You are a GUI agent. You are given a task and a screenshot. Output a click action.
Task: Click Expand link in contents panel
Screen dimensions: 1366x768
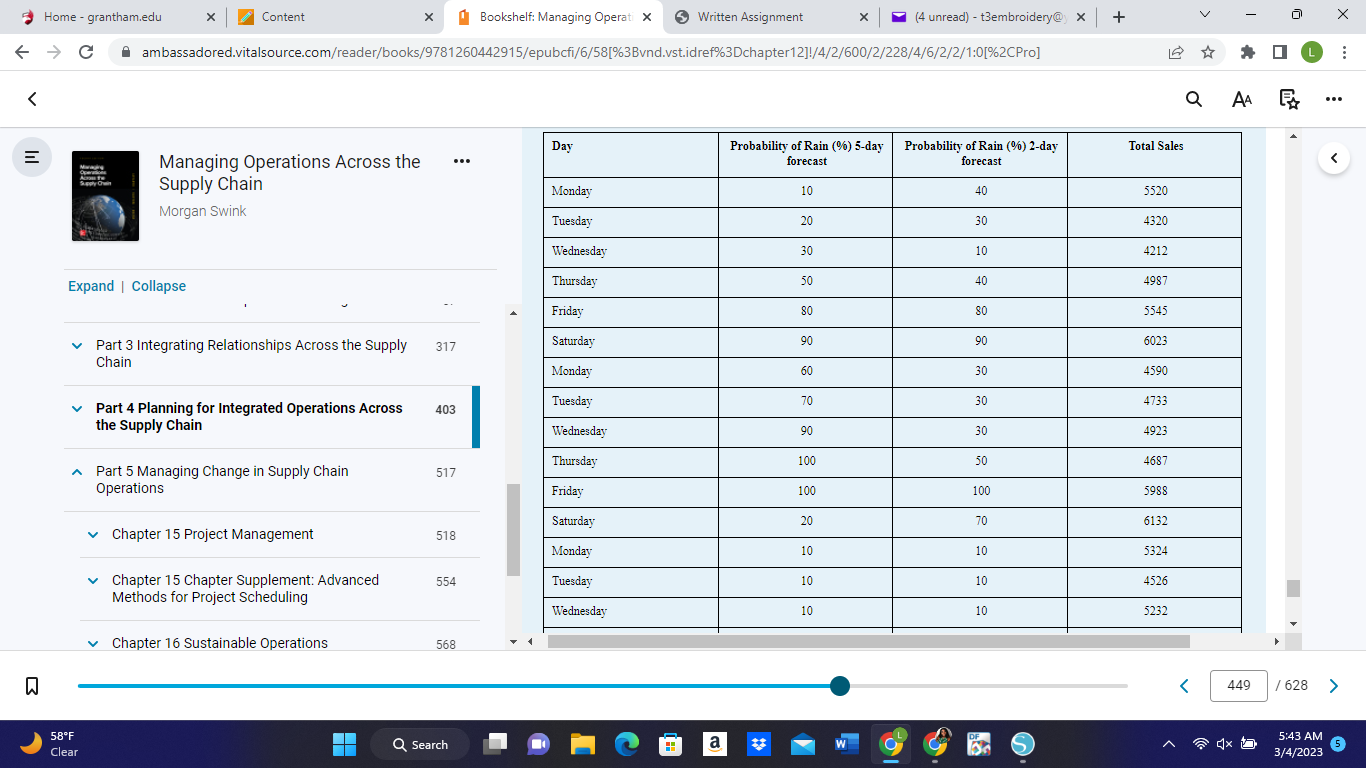pos(91,286)
